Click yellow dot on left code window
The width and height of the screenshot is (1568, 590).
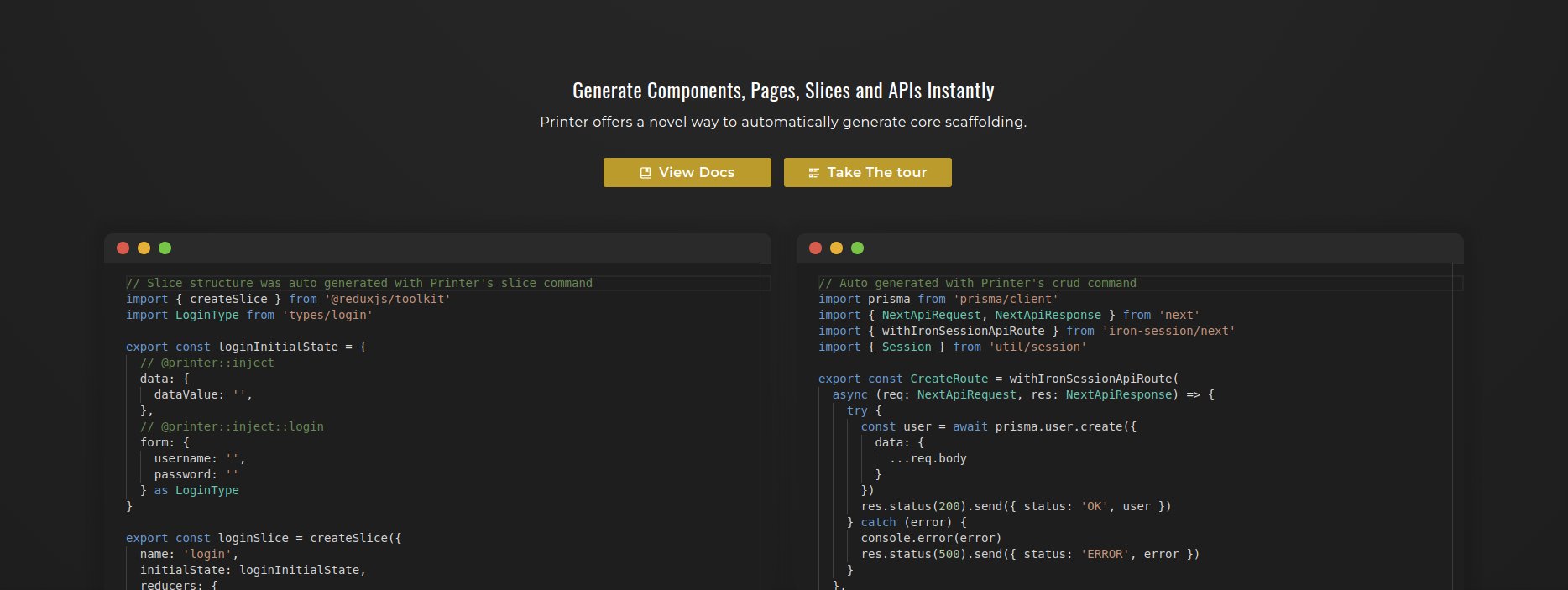pos(144,248)
